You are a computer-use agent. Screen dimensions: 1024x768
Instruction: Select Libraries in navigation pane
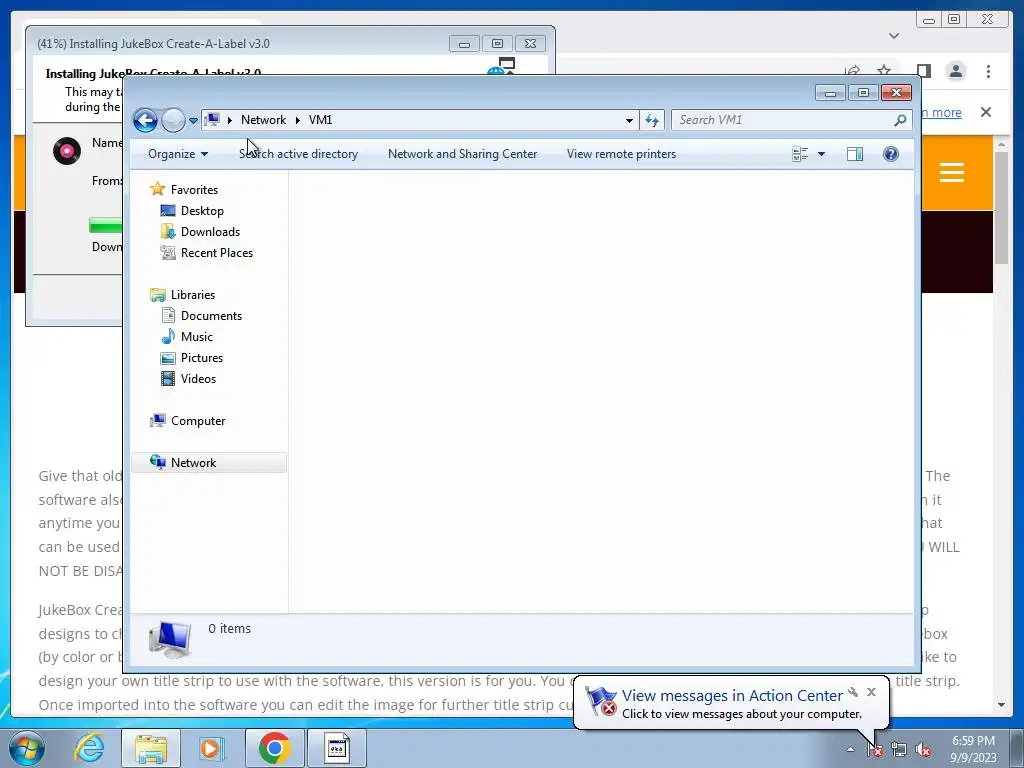193,295
